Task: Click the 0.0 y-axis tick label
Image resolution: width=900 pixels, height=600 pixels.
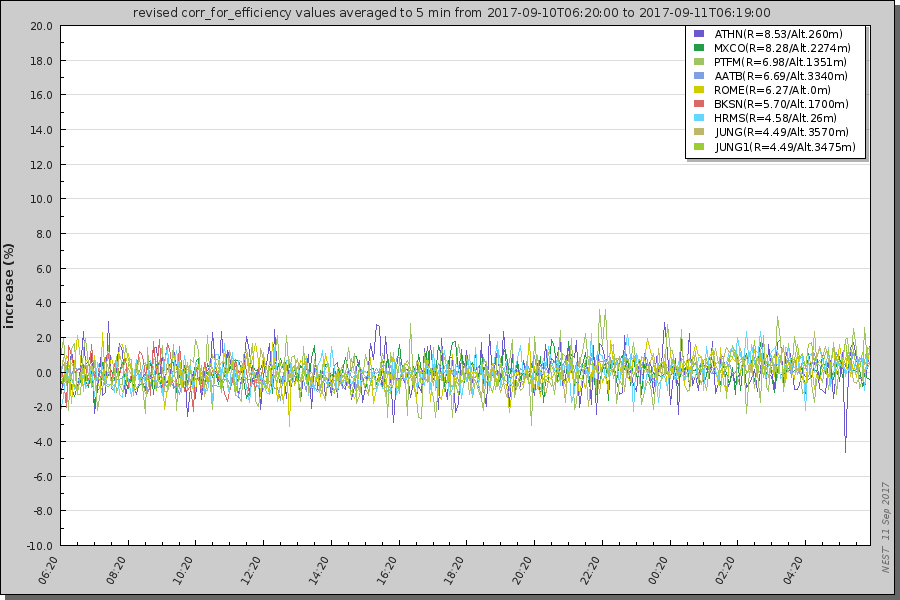Action: 45,373
